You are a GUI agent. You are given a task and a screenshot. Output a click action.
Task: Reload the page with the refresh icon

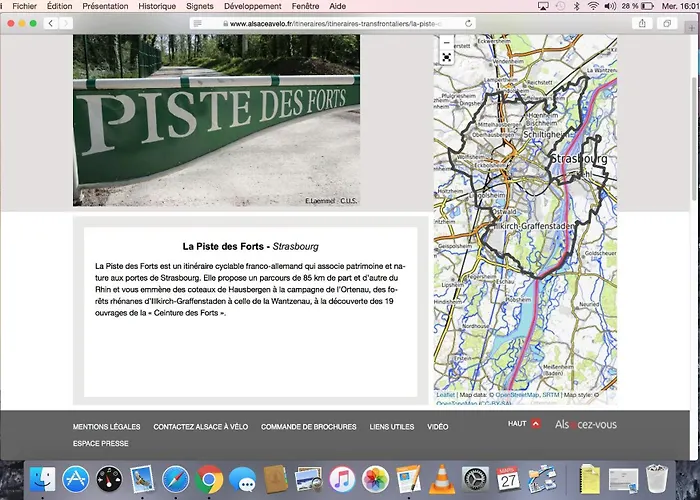(468, 24)
